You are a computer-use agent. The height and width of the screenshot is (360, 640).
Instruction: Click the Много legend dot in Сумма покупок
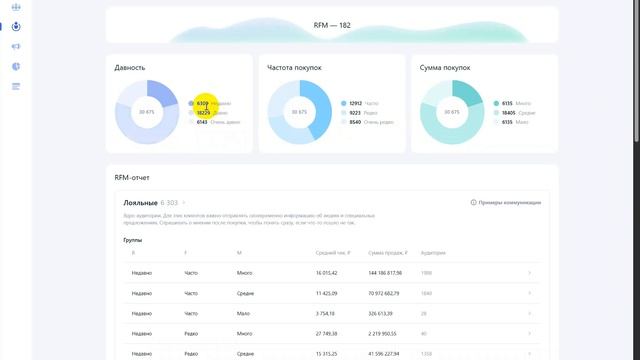[496, 104]
